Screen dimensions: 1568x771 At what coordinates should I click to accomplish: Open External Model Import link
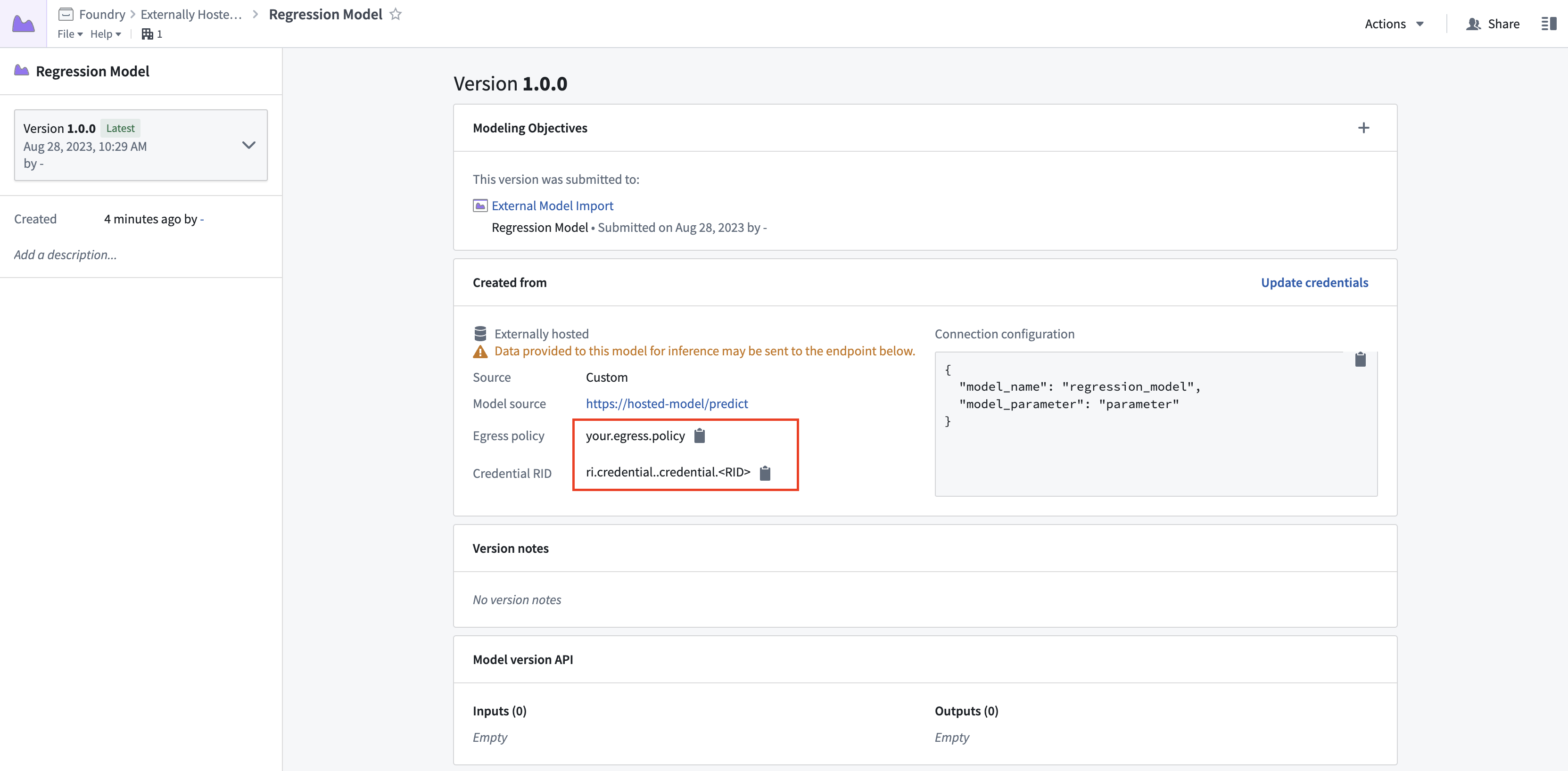click(x=552, y=205)
